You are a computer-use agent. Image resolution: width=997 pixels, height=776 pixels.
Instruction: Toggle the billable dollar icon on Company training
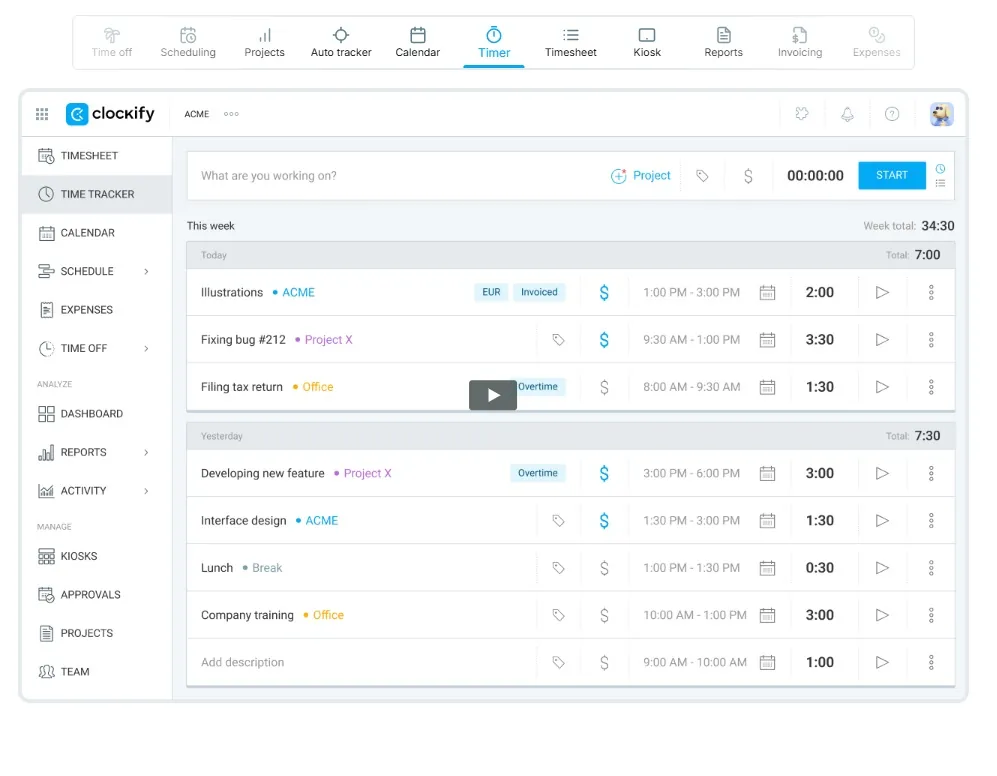604,614
